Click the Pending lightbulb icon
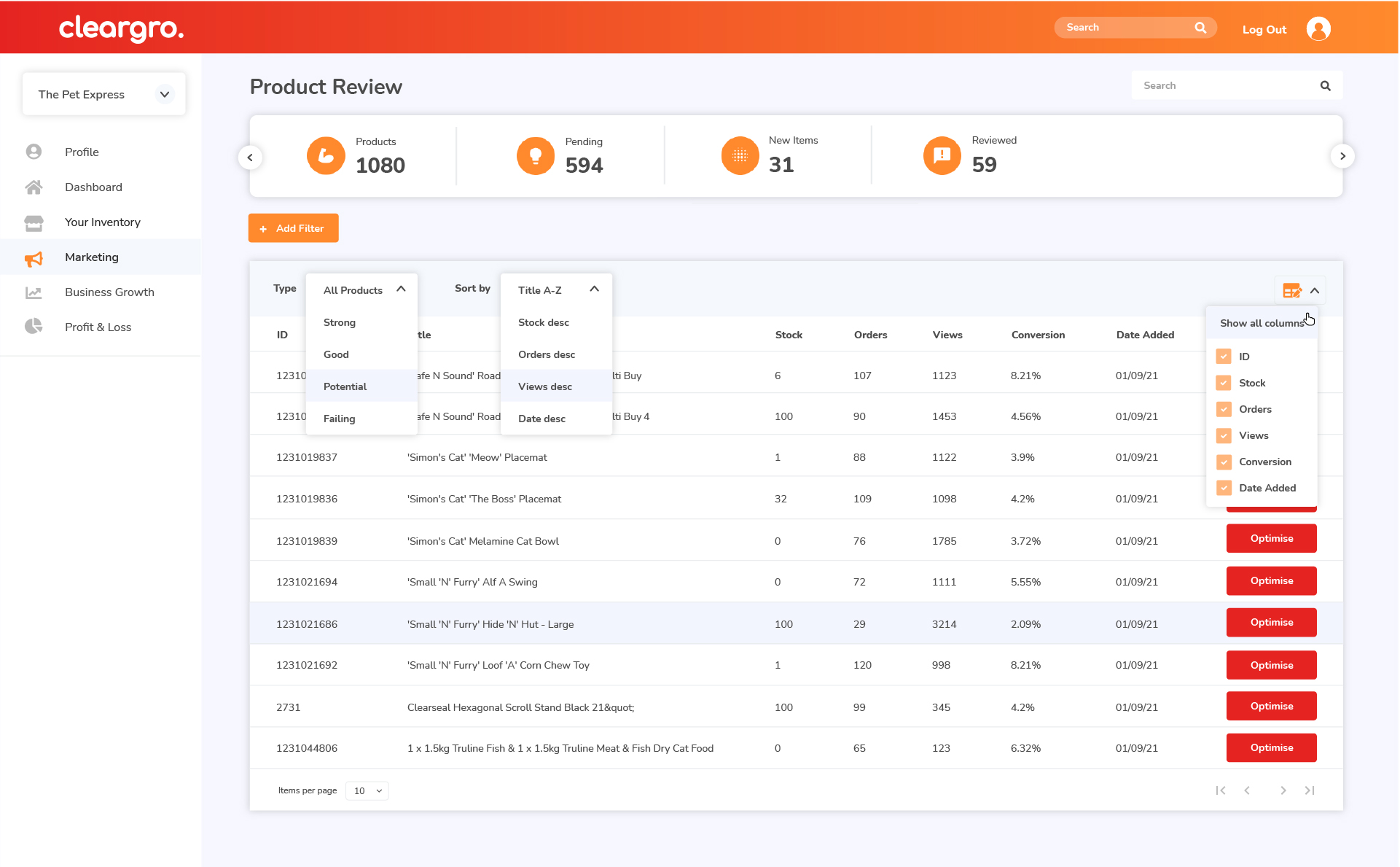The height and width of the screenshot is (867, 1400). coord(536,156)
